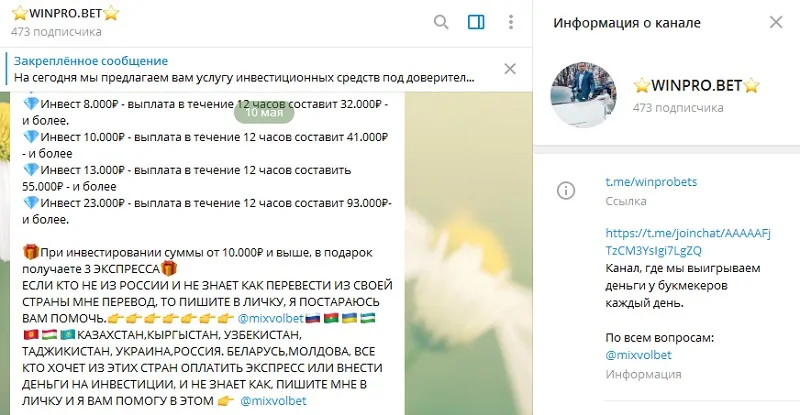This screenshot has width=800, height=415.
Task: Toggle the channel info side panel icon
Action: pos(476,22)
